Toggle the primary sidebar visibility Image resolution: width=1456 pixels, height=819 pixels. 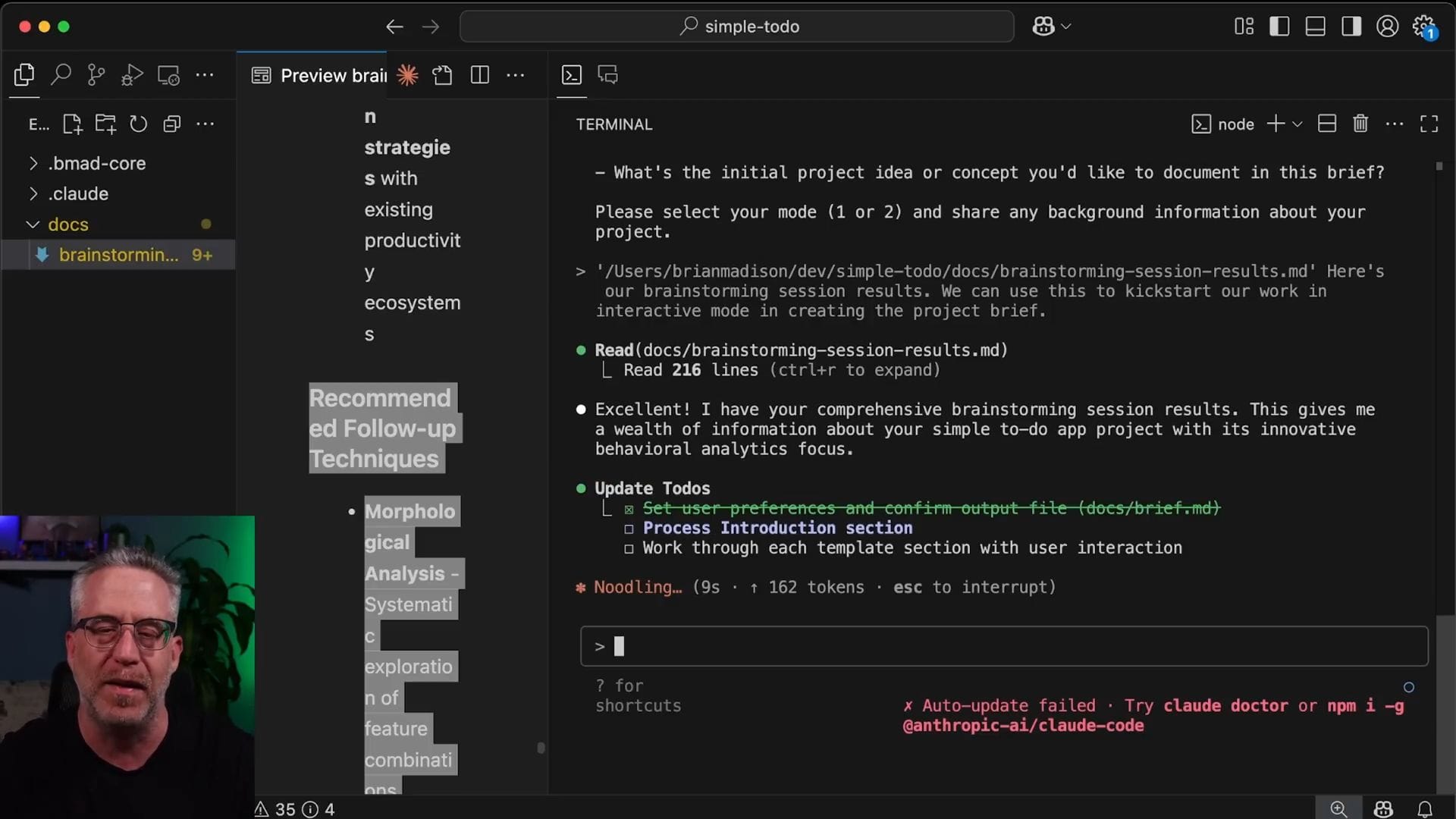pyautogui.click(x=1279, y=27)
